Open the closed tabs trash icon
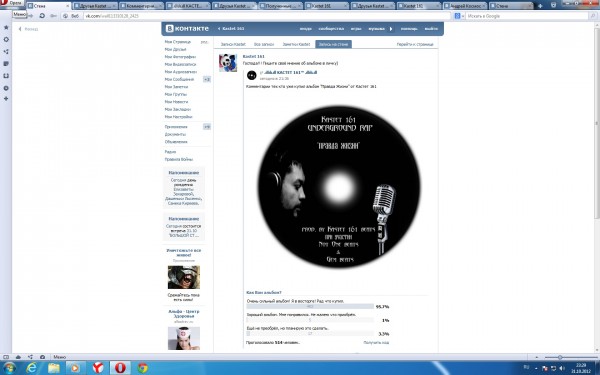The image size is (600, 375). point(553,5)
